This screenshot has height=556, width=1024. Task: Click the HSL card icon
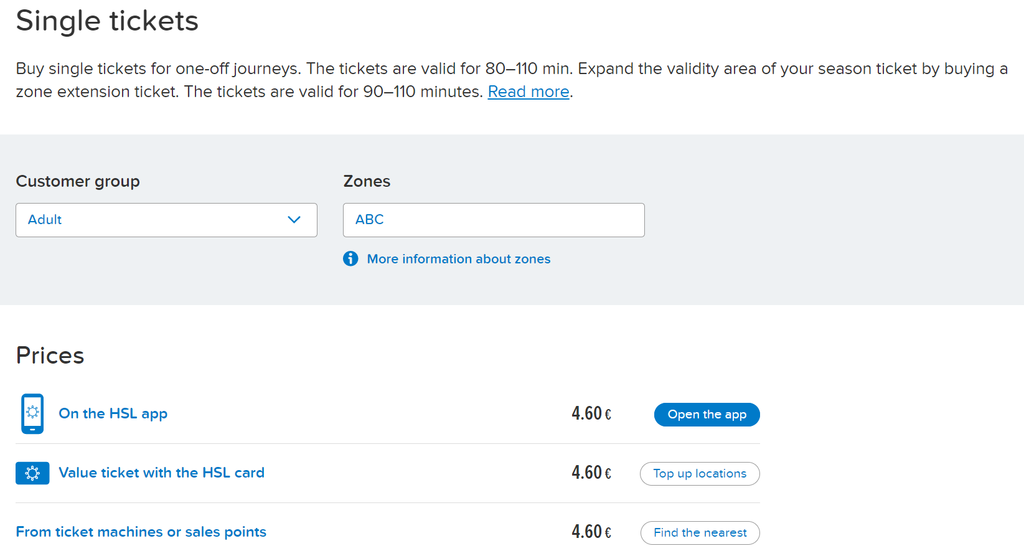(32, 473)
